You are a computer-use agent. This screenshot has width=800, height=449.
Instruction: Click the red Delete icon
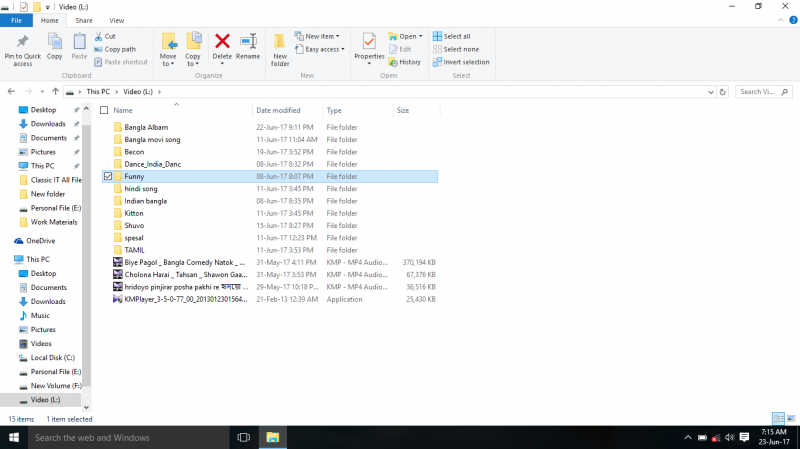222,41
